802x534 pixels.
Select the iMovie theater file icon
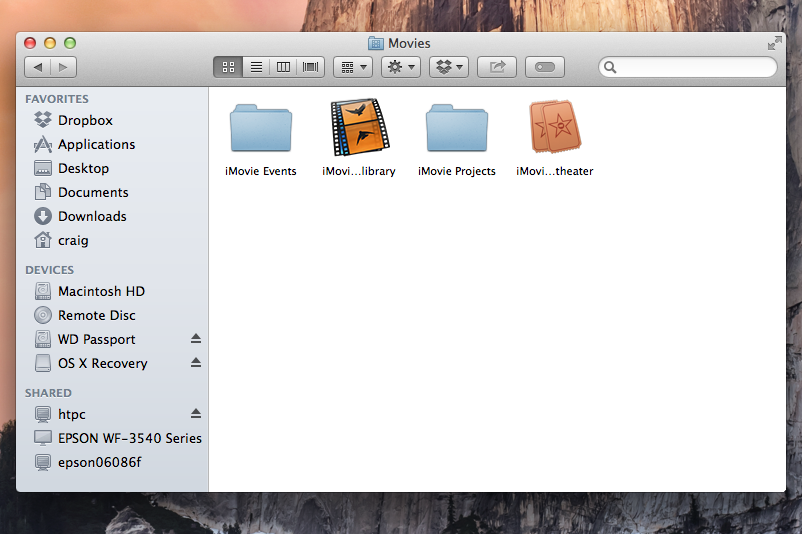555,127
